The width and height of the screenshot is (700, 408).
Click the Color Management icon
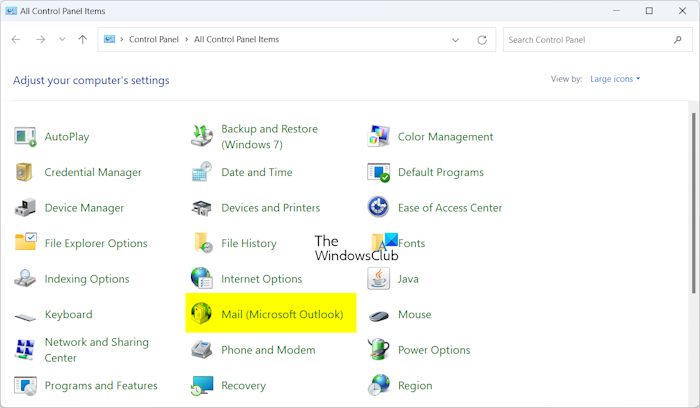point(379,137)
